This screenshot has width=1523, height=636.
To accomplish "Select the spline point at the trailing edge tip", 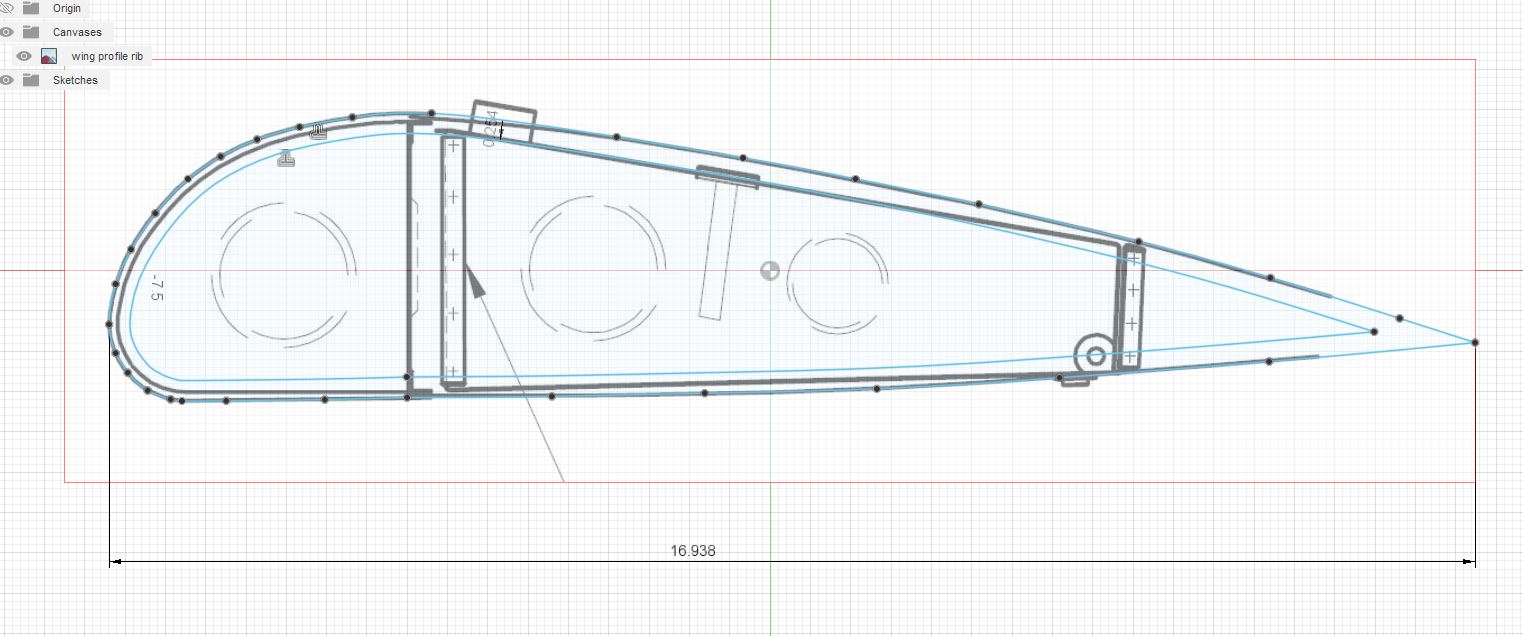I will coord(1475,343).
